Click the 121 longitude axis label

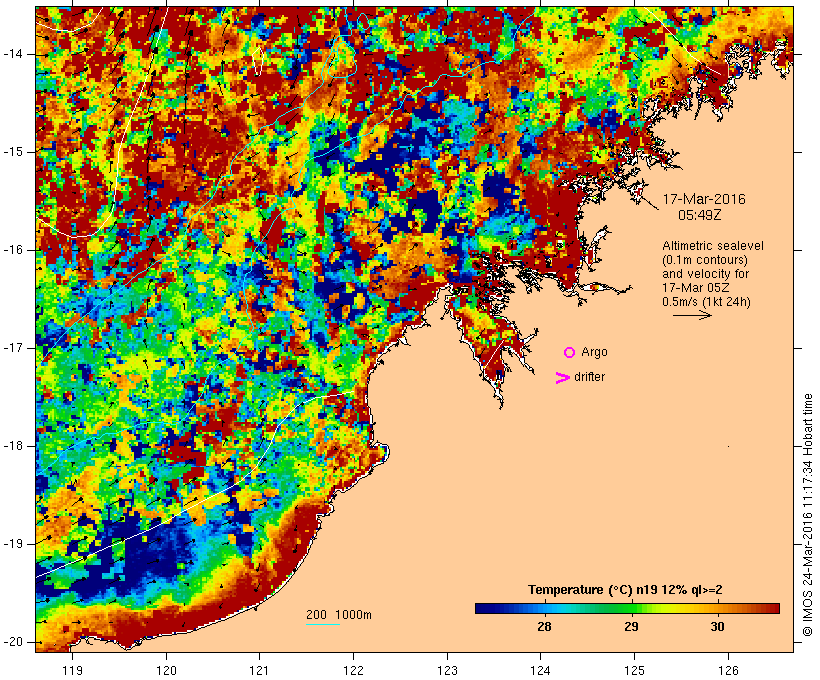click(259, 670)
